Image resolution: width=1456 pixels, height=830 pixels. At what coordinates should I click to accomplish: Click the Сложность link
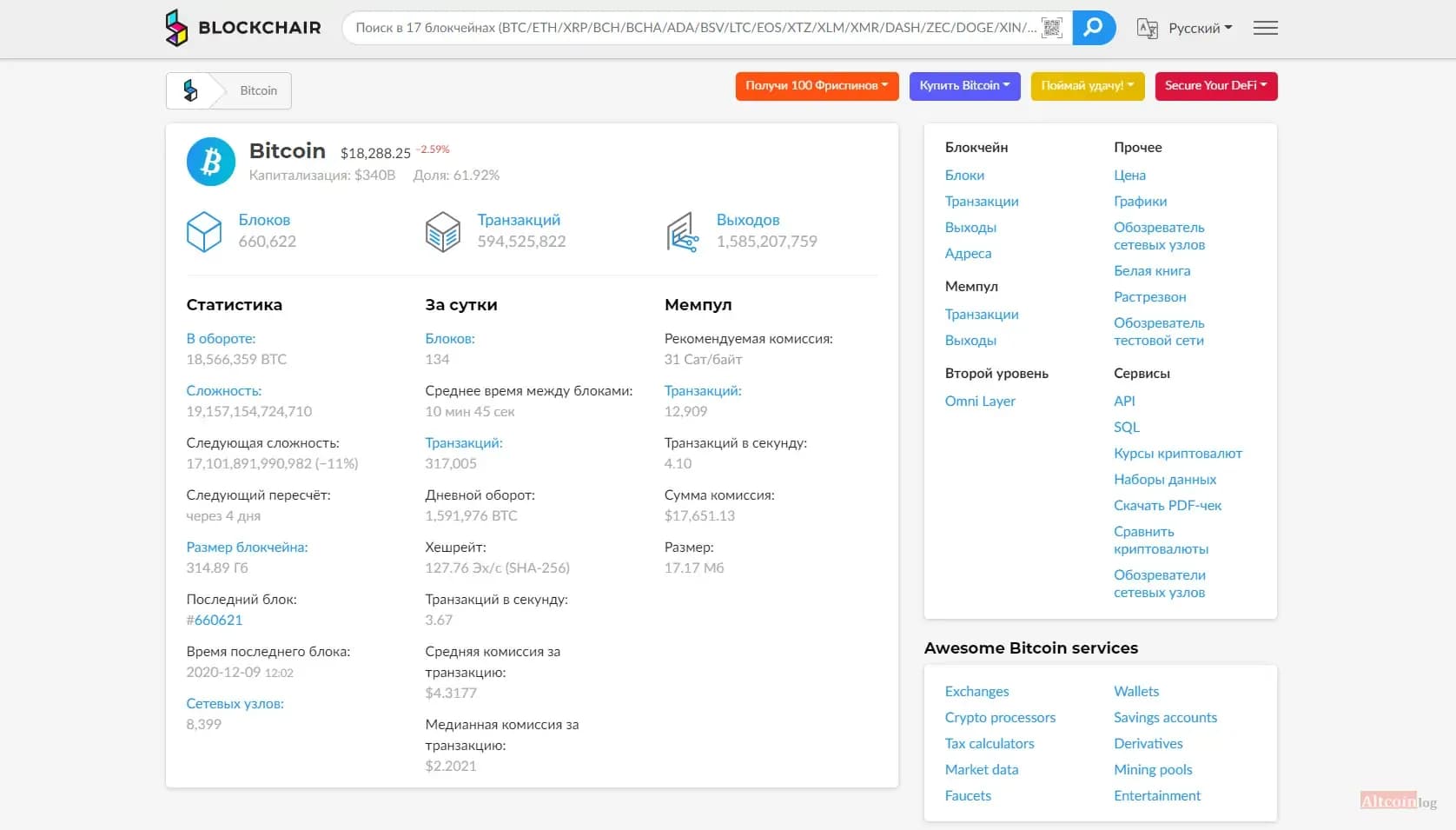(x=223, y=391)
